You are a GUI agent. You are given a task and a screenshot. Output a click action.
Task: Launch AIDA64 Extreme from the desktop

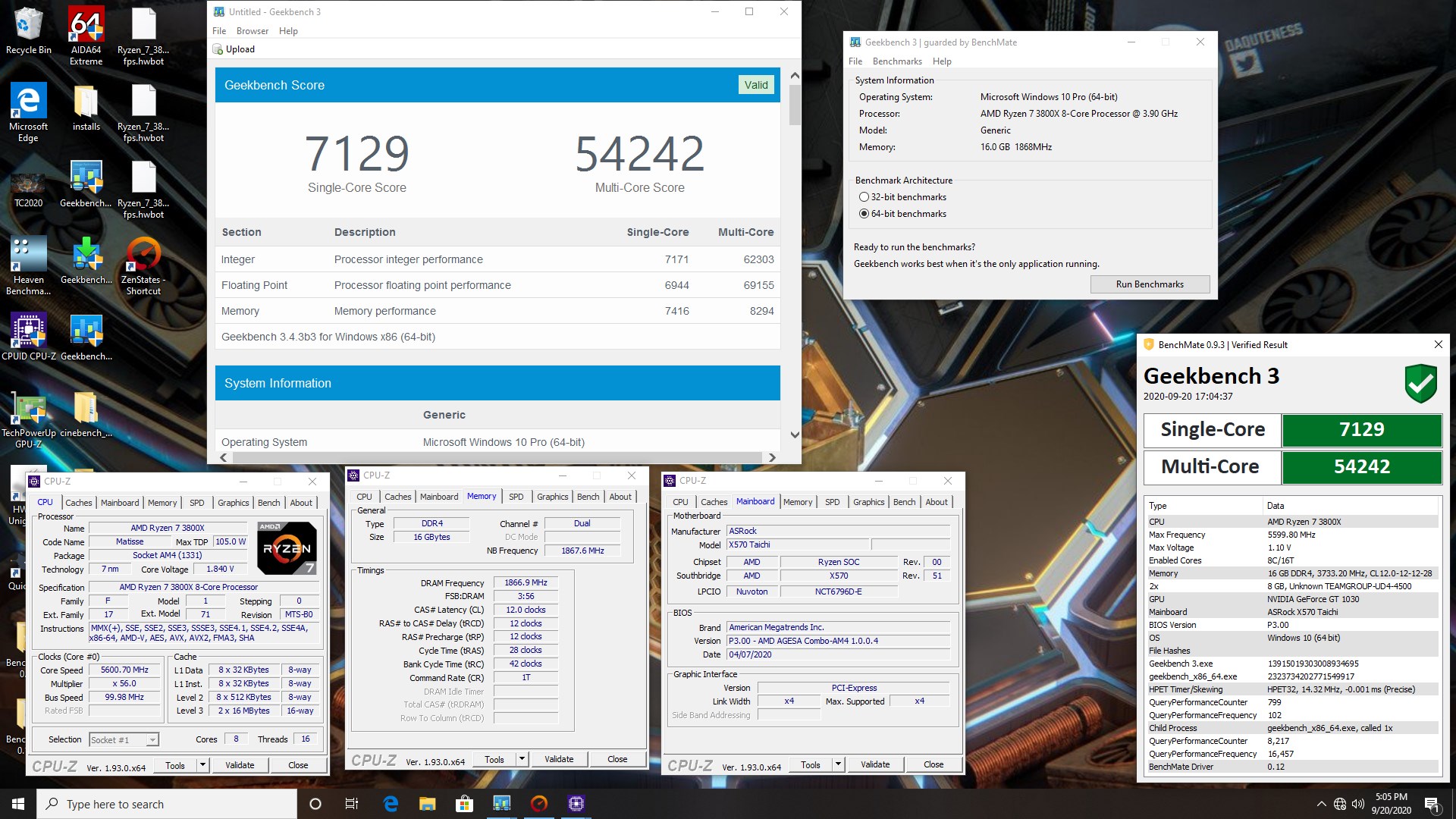coord(86,34)
